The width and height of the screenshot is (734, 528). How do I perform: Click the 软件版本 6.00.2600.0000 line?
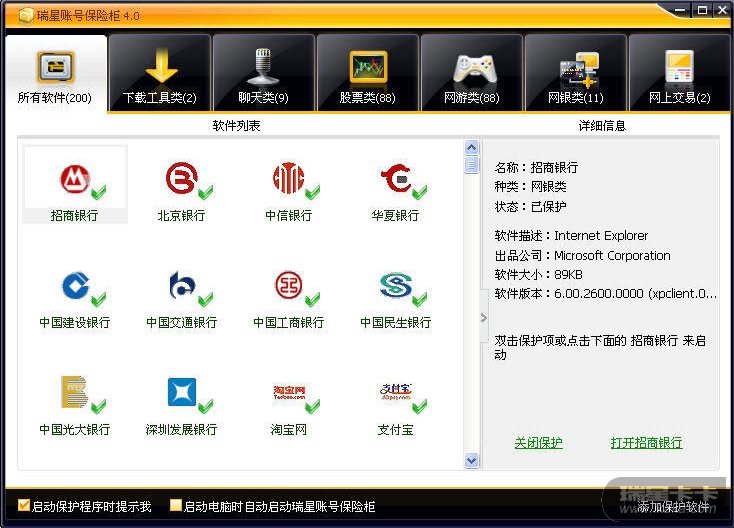[606, 293]
